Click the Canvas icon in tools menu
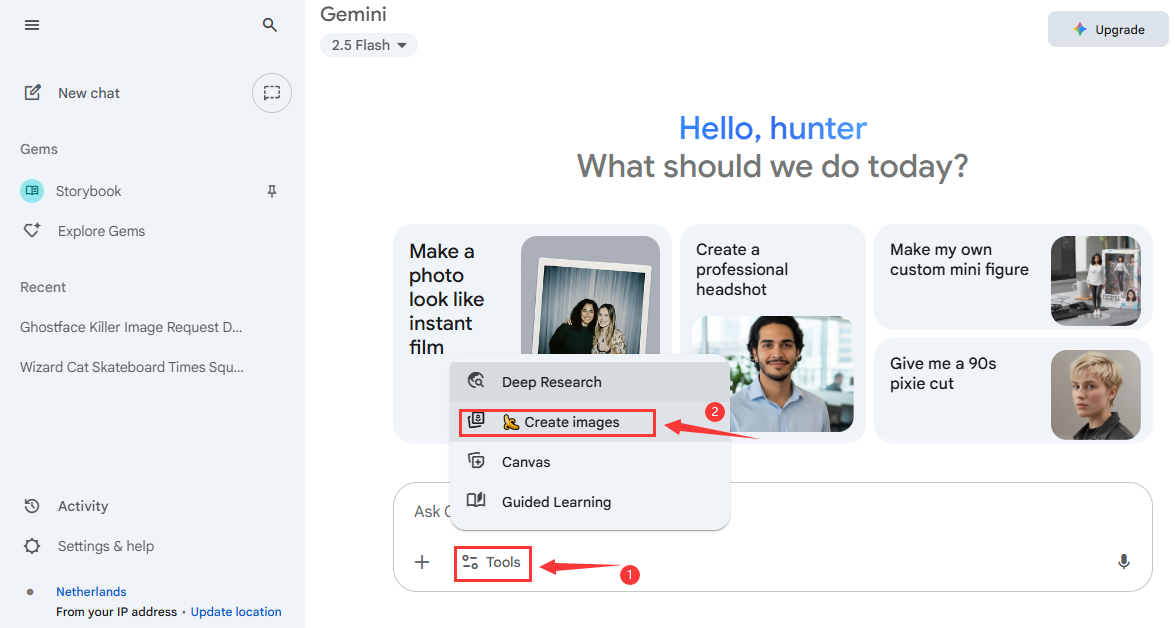Image resolution: width=1175 pixels, height=628 pixels. [x=476, y=461]
